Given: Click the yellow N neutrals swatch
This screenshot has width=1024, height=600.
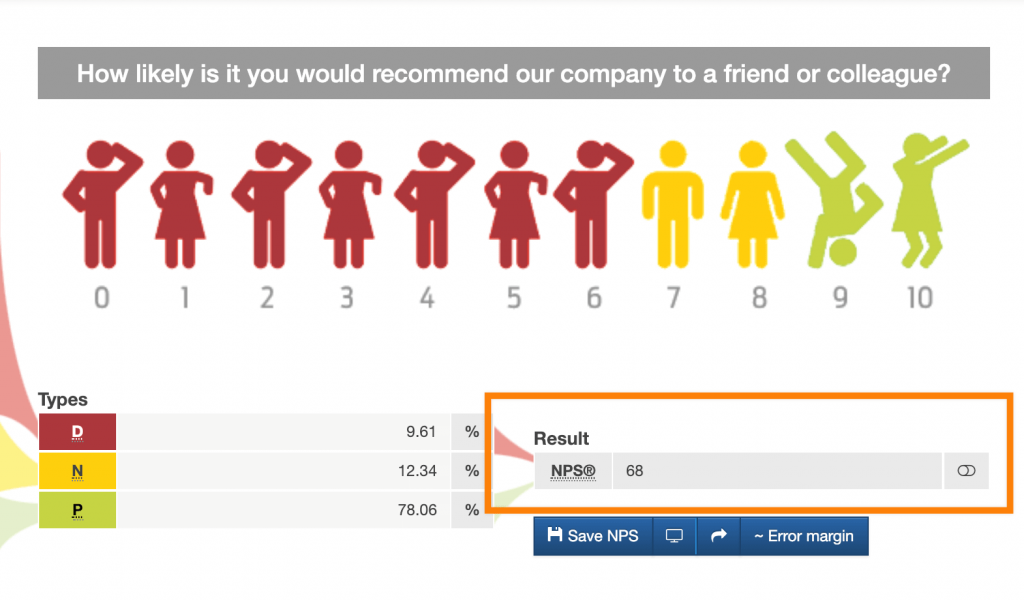Looking at the screenshot, I should click(x=77, y=471).
